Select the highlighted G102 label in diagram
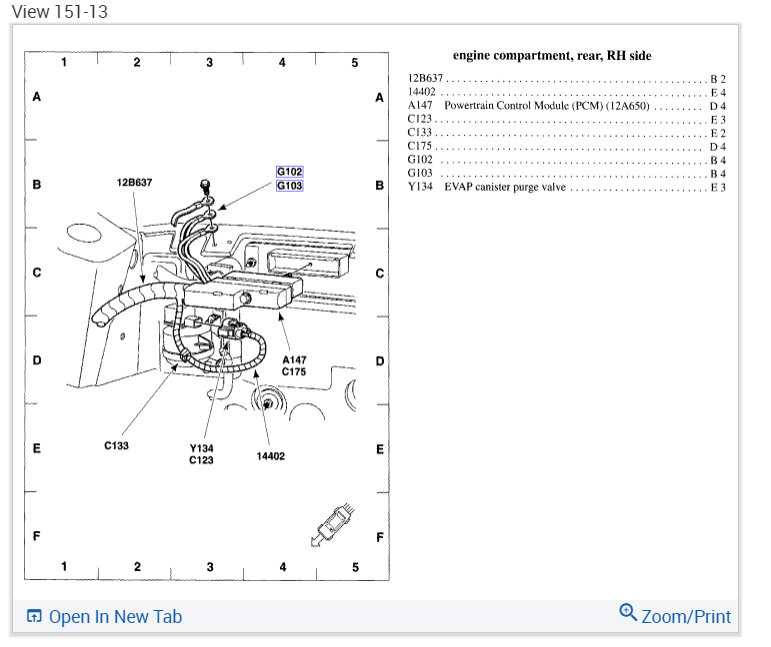 pyautogui.click(x=290, y=172)
